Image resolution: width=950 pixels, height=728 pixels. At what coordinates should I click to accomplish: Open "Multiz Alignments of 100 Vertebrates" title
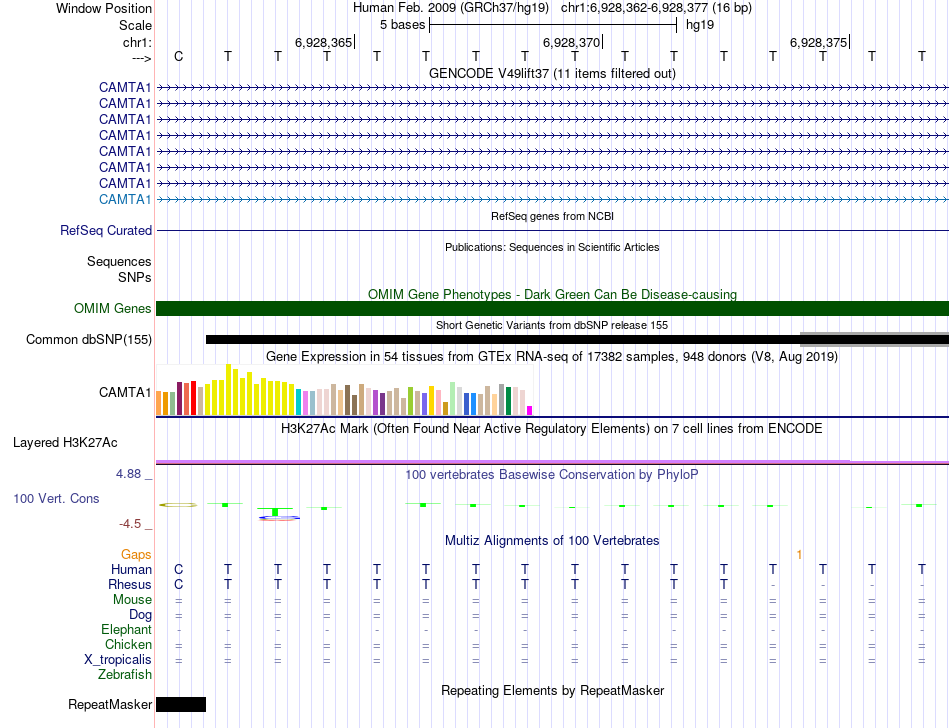point(552,541)
